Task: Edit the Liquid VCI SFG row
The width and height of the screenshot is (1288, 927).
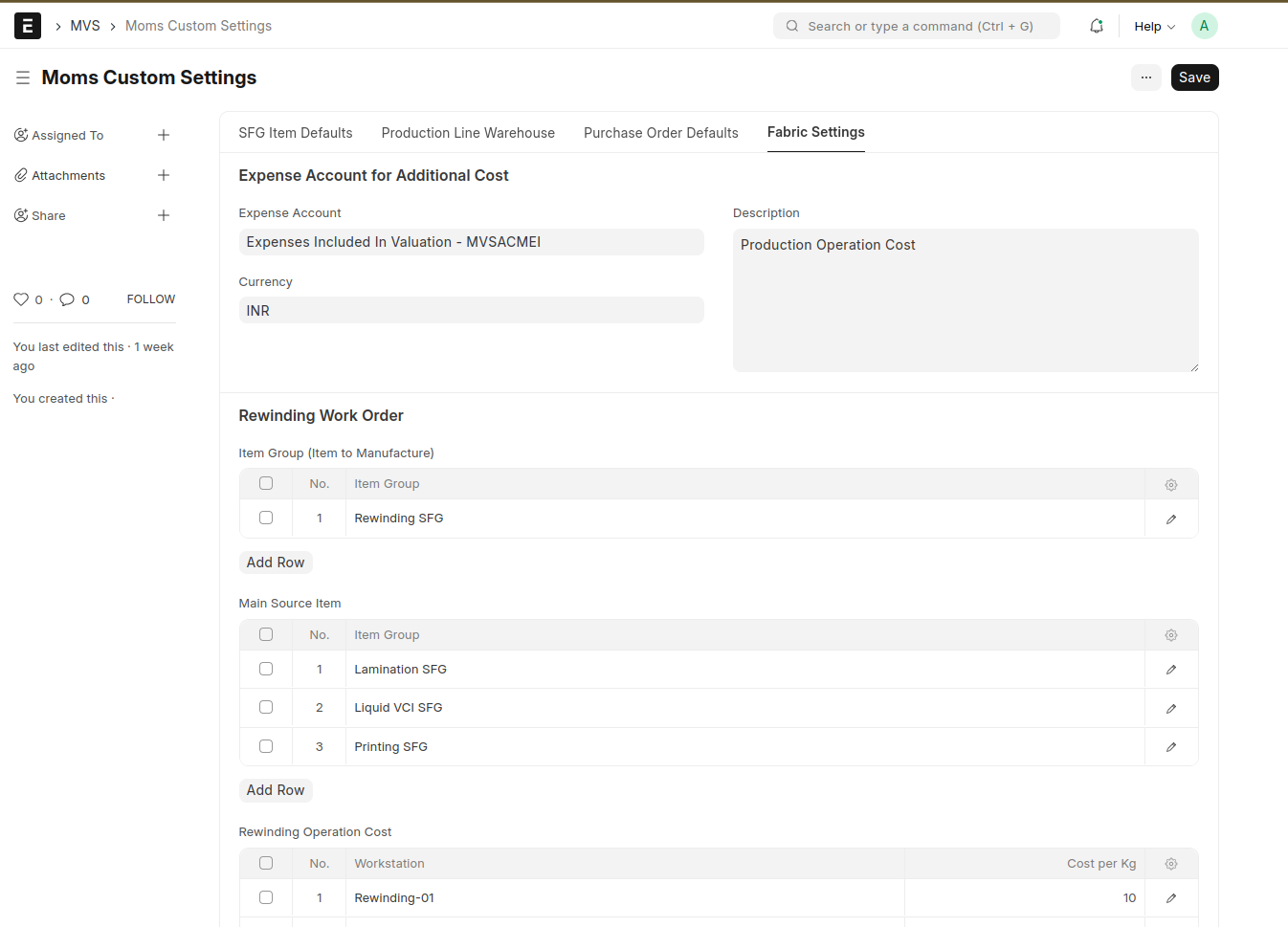Action: point(1170,709)
